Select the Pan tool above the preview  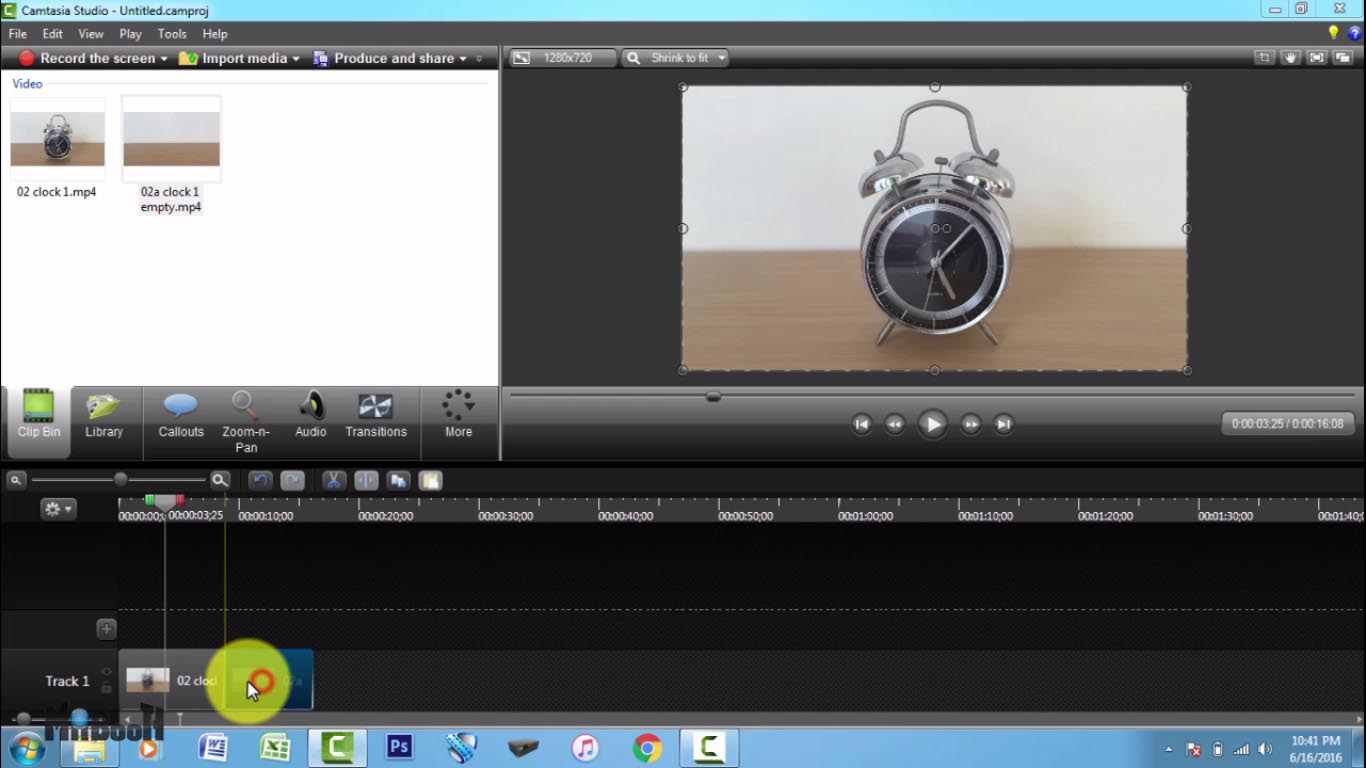(x=1289, y=57)
